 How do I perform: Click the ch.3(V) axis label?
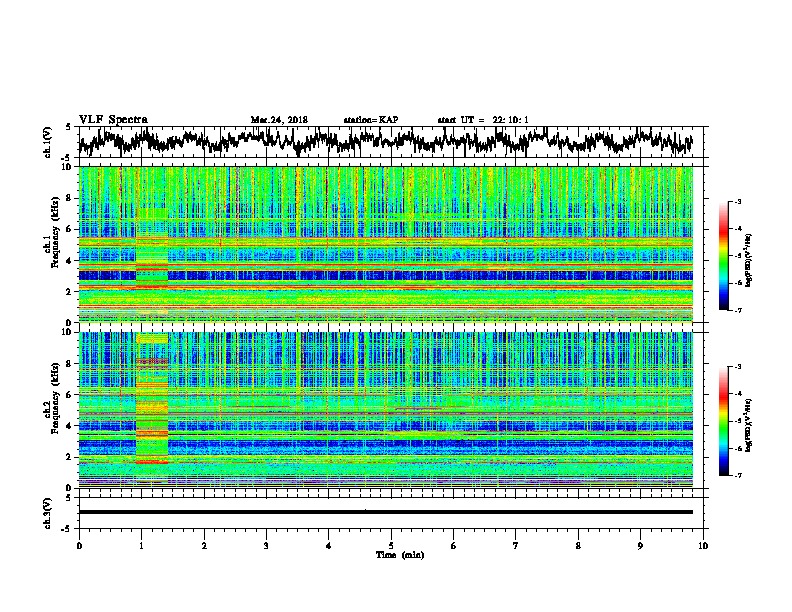pyautogui.click(x=48, y=513)
